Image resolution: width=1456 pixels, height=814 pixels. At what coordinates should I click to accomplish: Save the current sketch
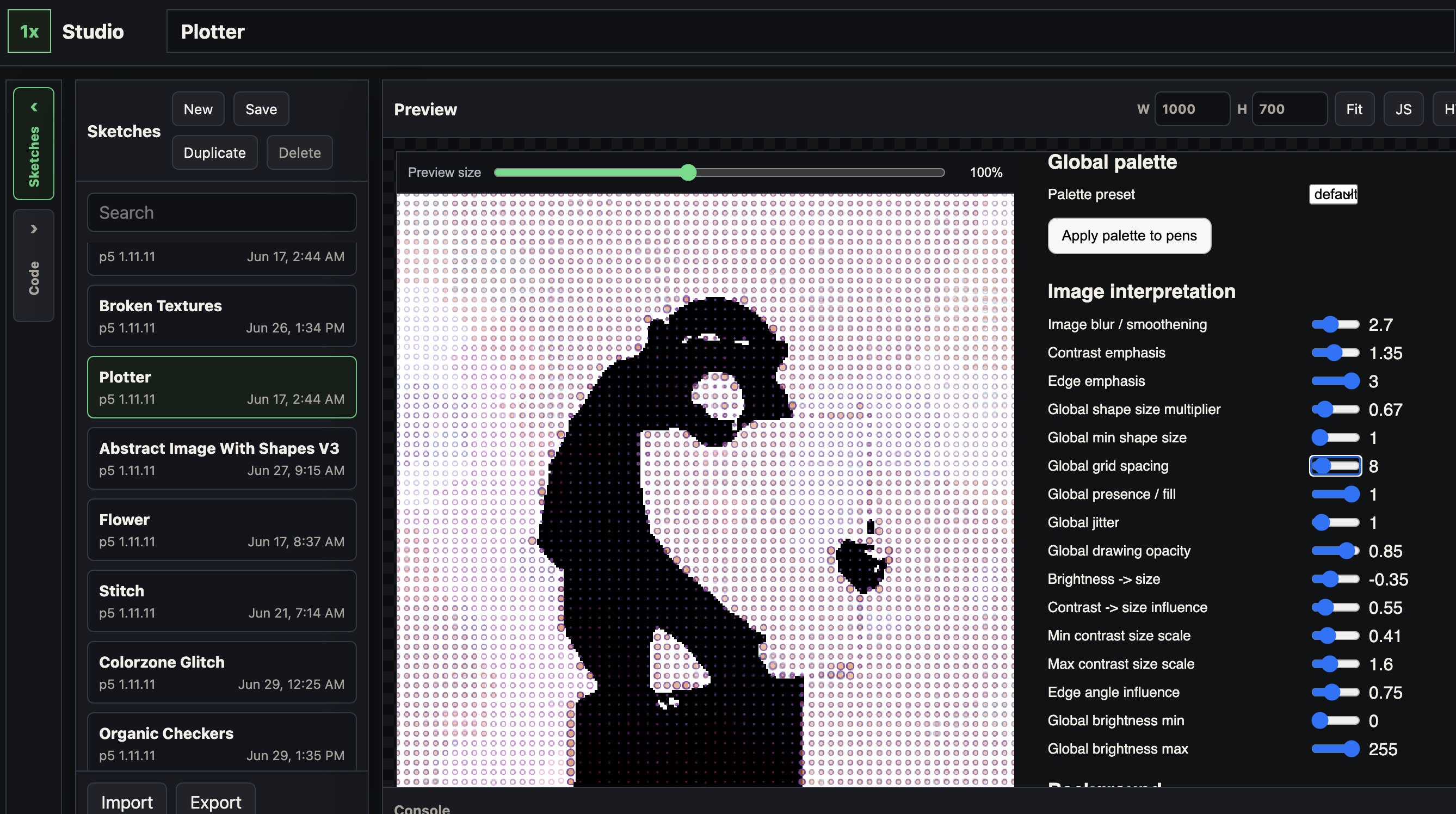point(261,109)
